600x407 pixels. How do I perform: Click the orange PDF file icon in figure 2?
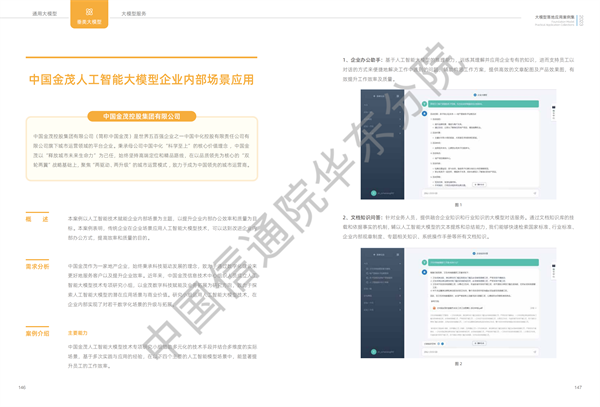point(434,308)
